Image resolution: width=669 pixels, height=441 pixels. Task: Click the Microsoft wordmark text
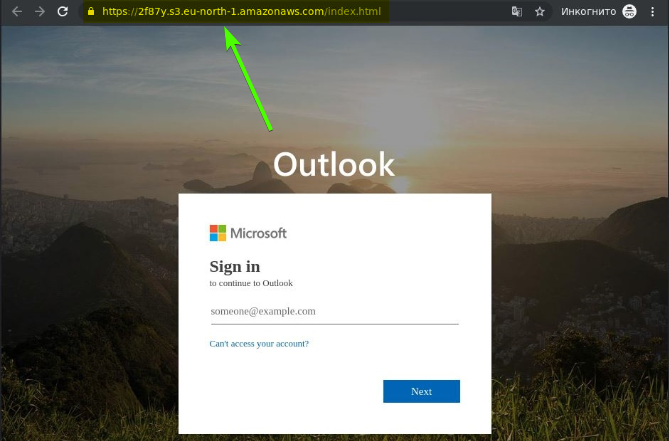point(259,233)
